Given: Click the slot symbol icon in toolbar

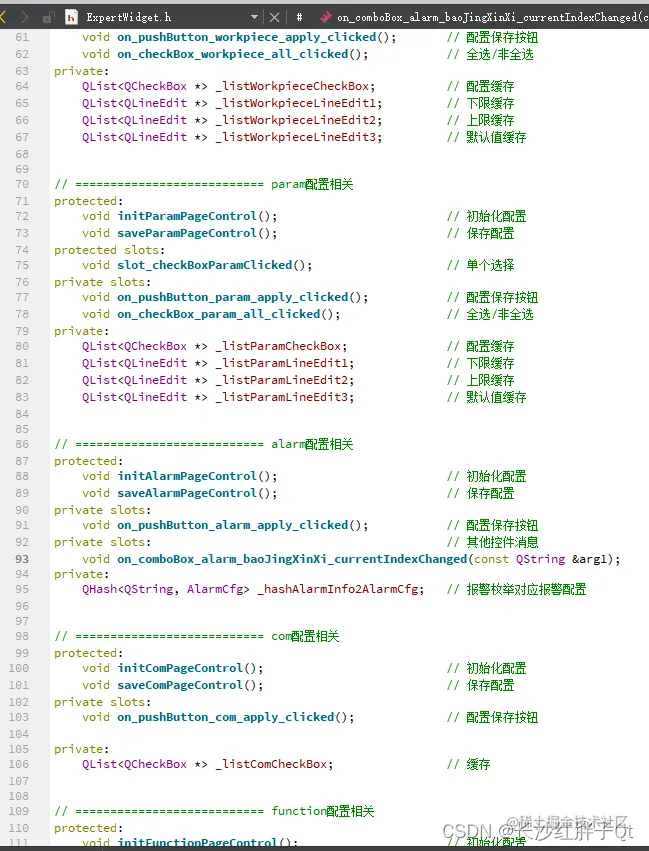Looking at the screenshot, I should coord(325,17).
